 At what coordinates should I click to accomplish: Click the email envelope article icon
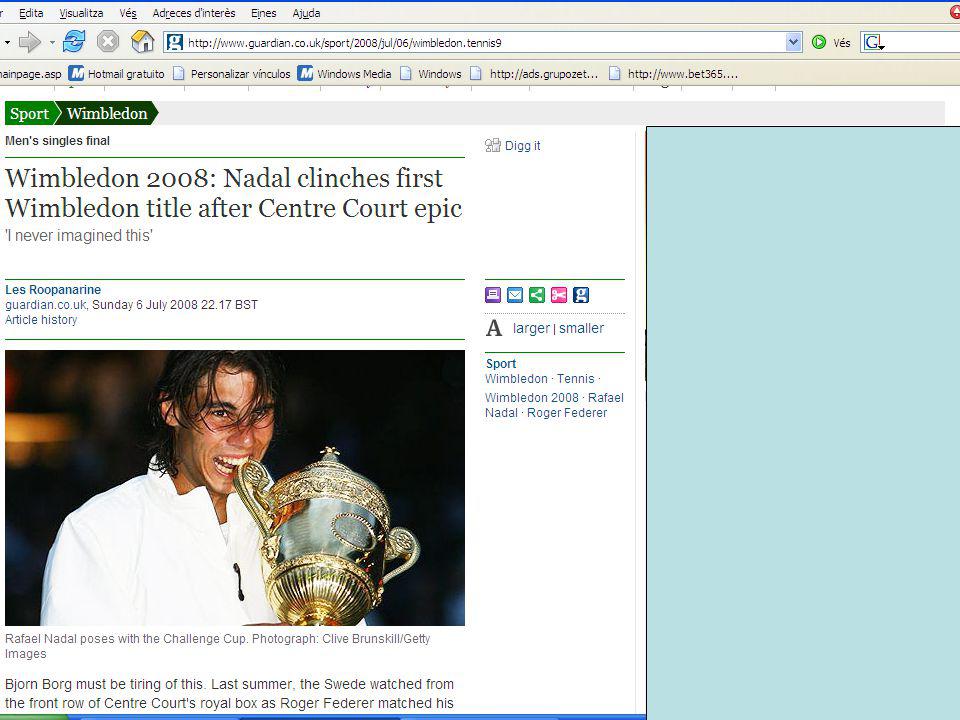coord(515,295)
